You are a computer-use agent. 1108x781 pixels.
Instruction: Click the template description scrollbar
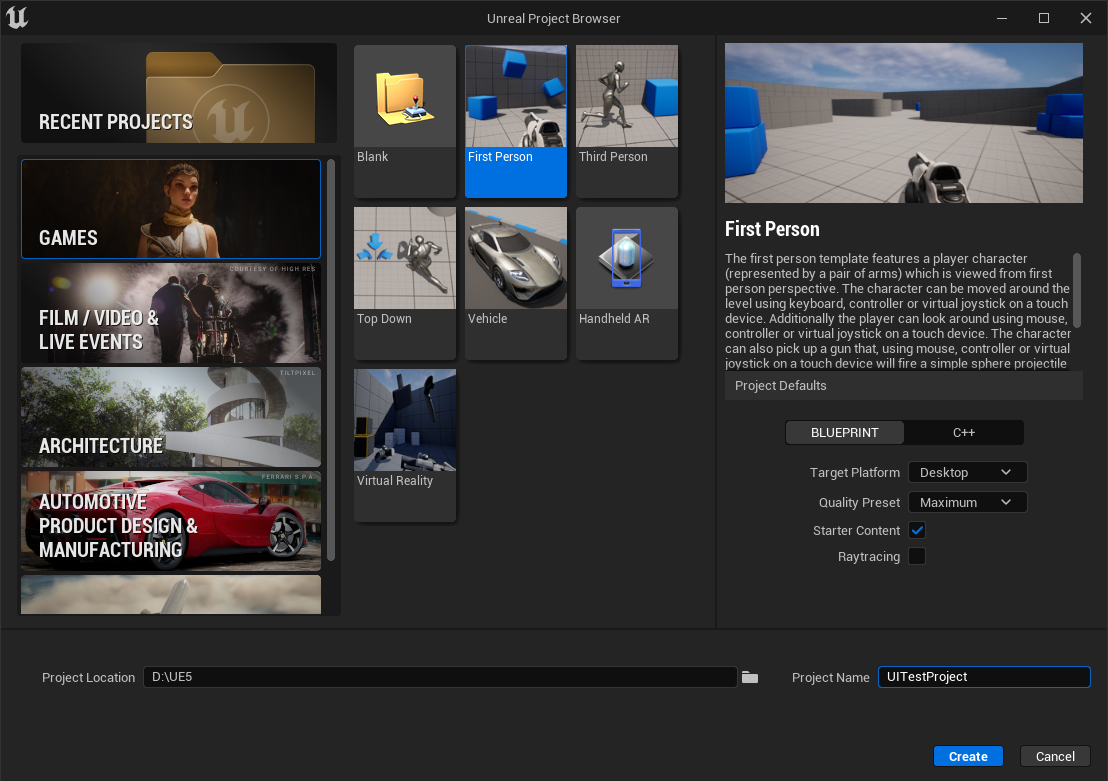pos(1077,290)
